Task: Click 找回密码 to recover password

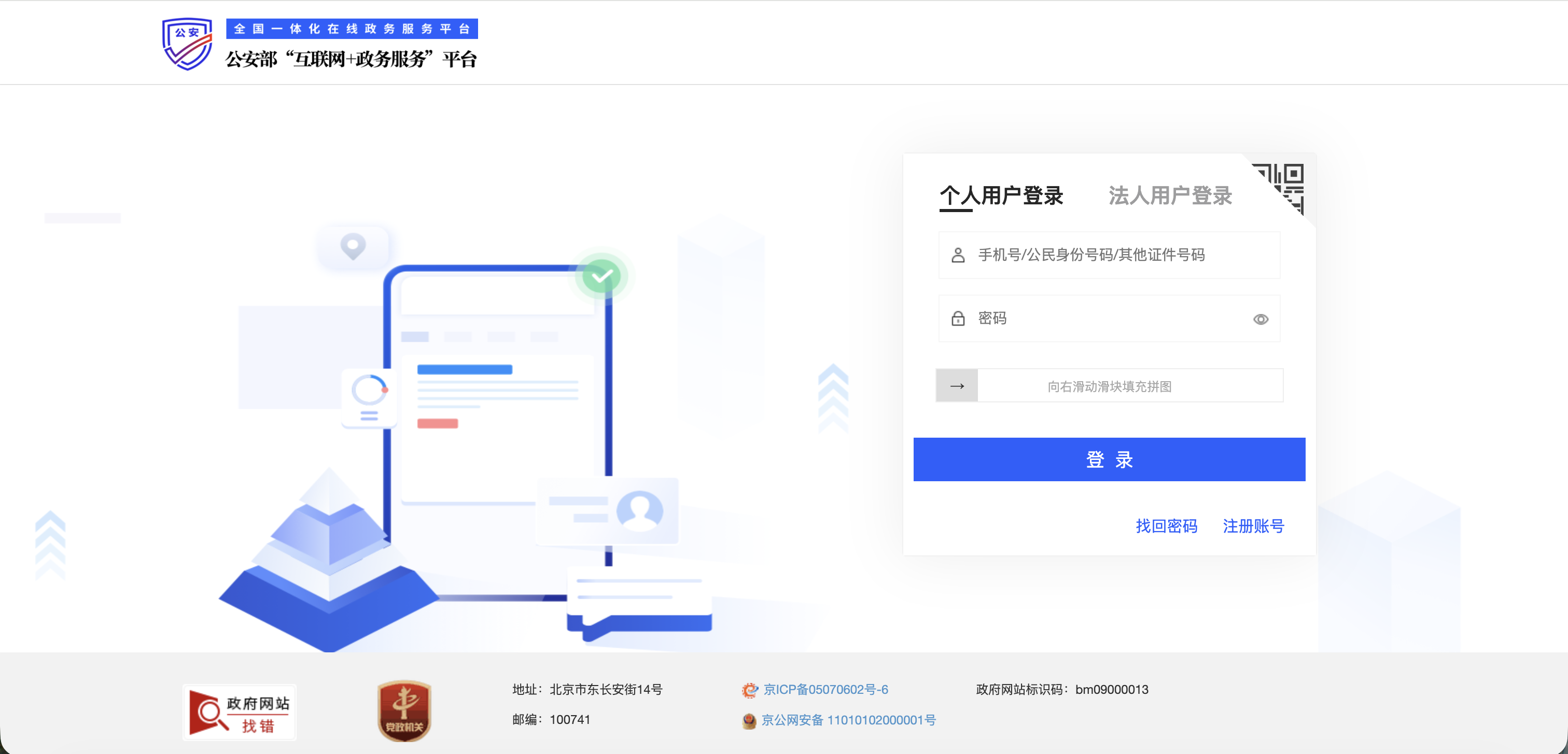Action: (1167, 526)
